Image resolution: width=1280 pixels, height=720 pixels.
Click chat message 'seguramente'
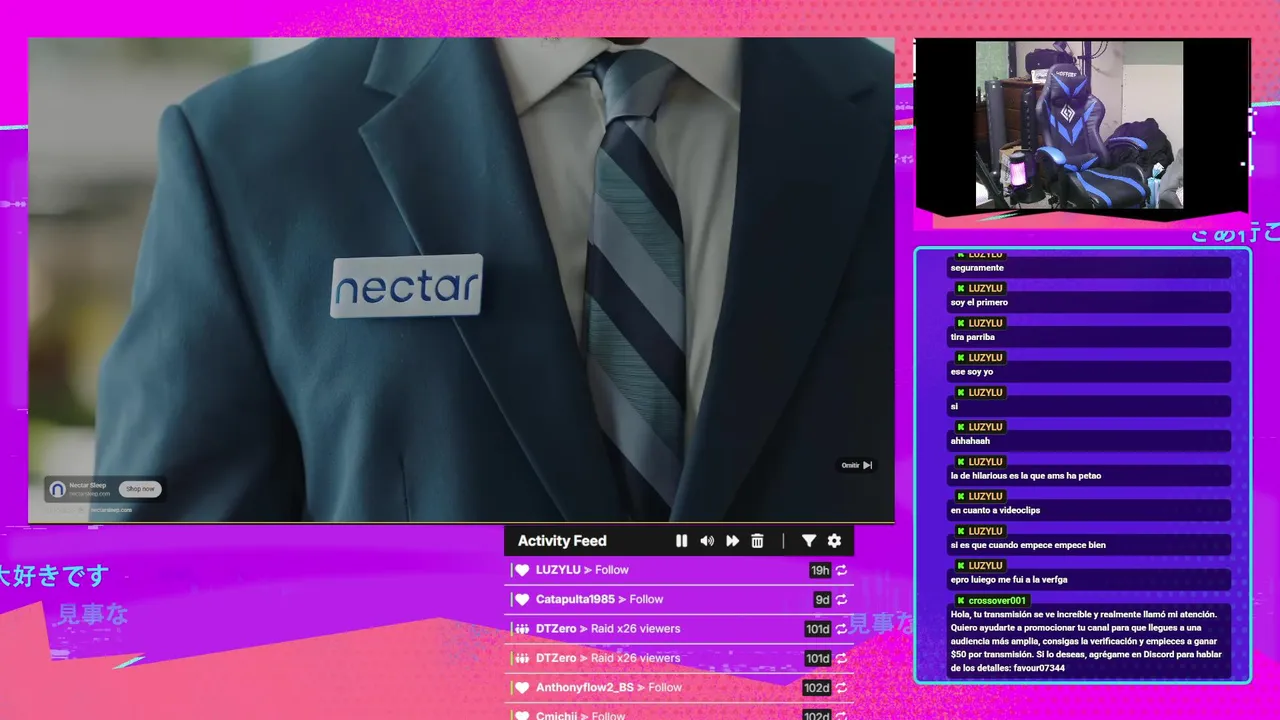(x=1089, y=268)
